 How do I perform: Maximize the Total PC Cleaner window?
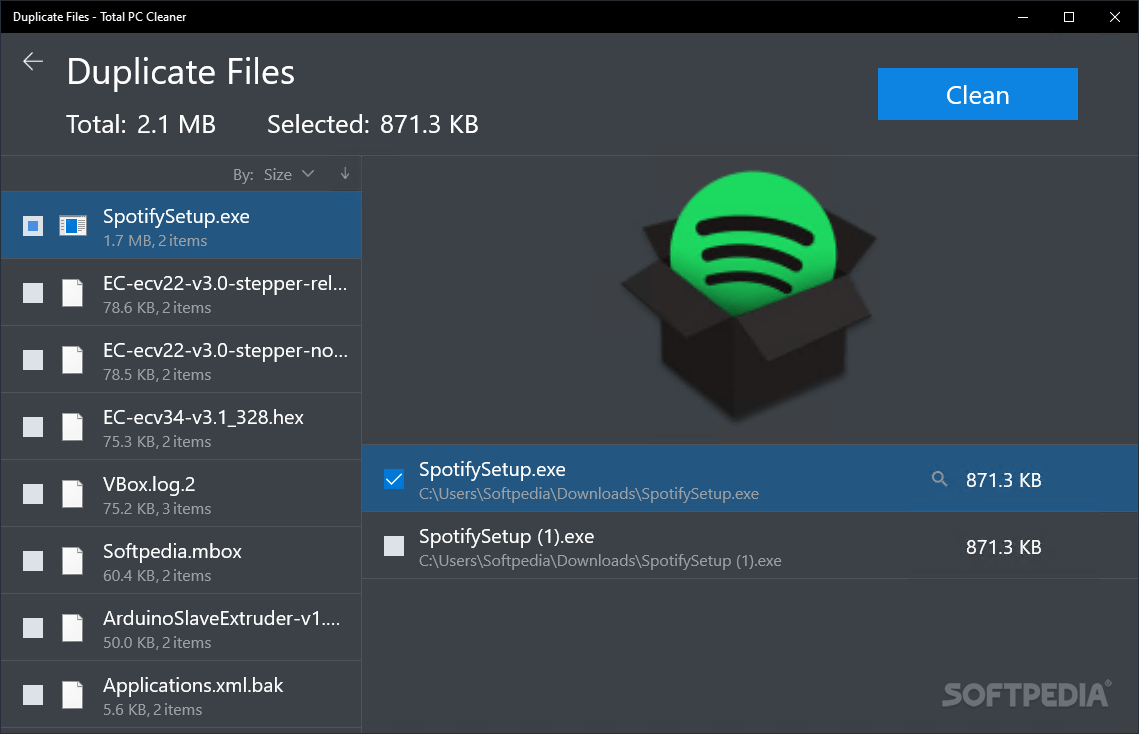pos(1069,17)
